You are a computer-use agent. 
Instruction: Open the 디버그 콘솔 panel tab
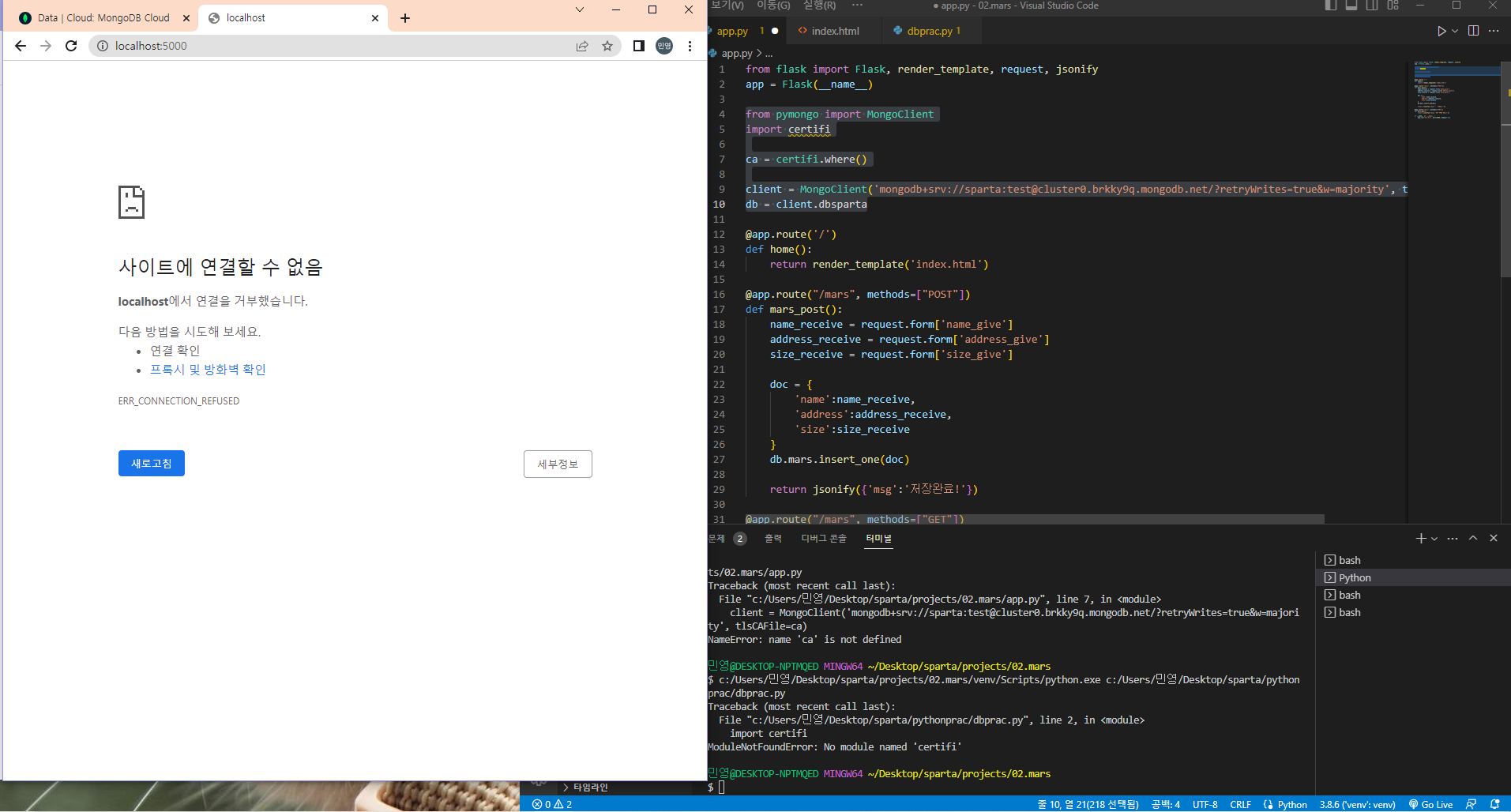pyautogui.click(x=824, y=539)
